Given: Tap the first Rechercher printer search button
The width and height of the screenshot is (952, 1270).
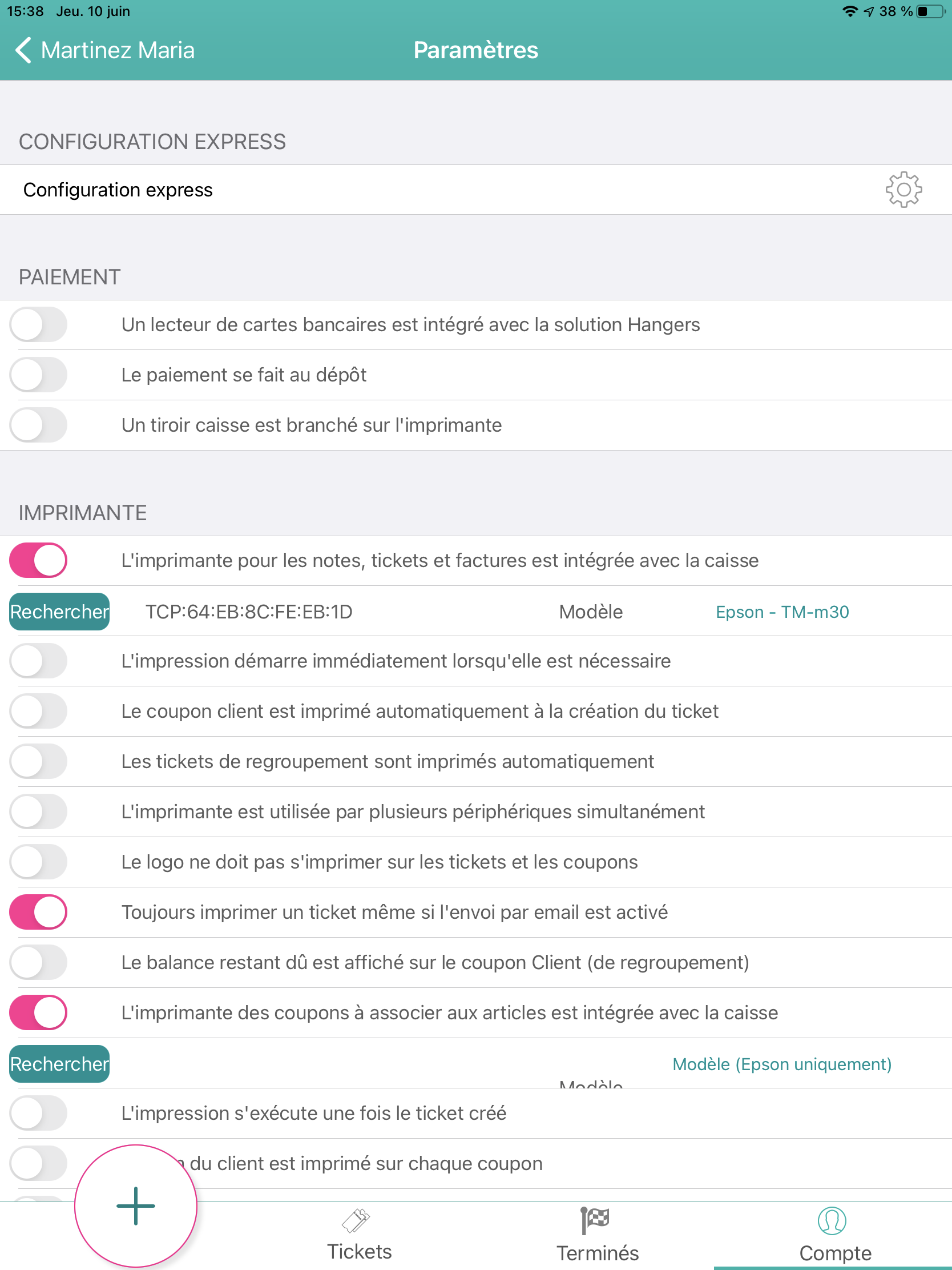Looking at the screenshot, I should pos(59,612).
